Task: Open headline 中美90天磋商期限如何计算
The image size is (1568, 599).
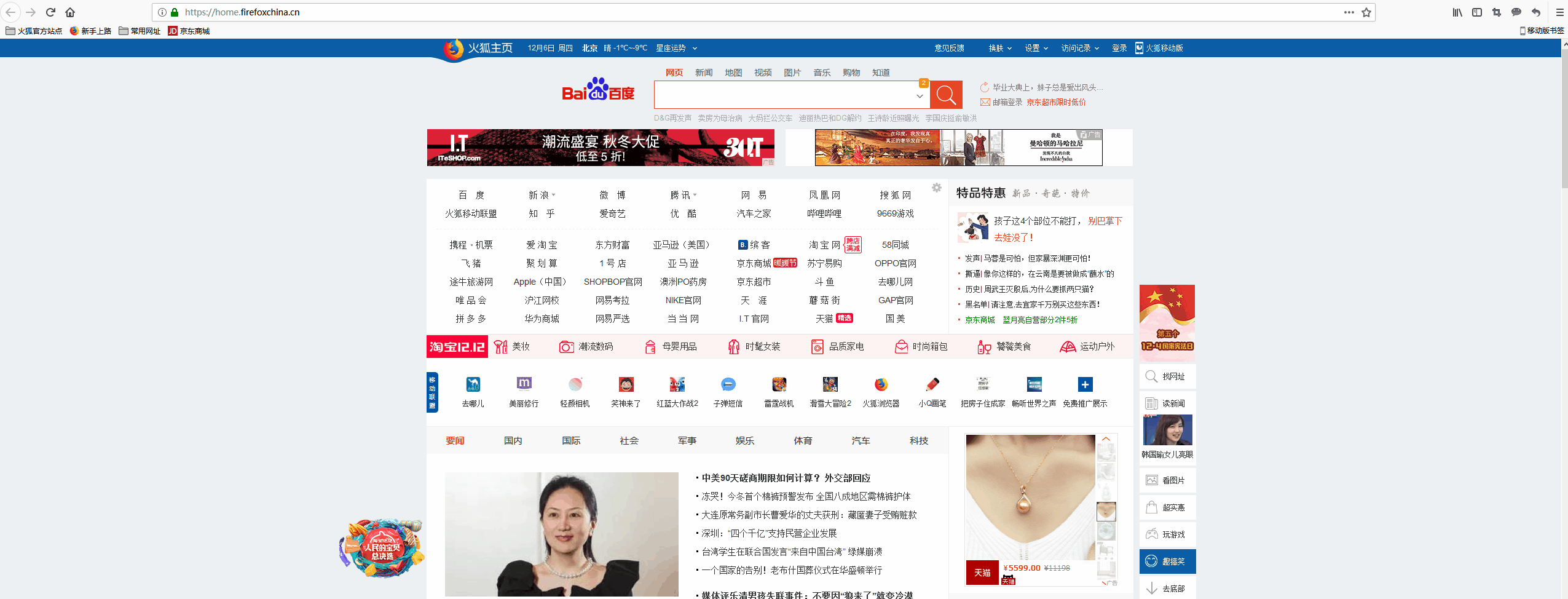Action: [786, 478]
